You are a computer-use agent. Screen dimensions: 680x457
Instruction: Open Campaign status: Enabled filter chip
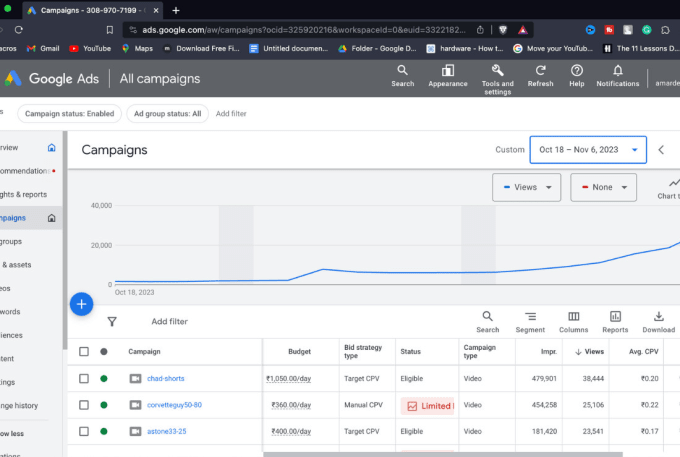point(69,114)
